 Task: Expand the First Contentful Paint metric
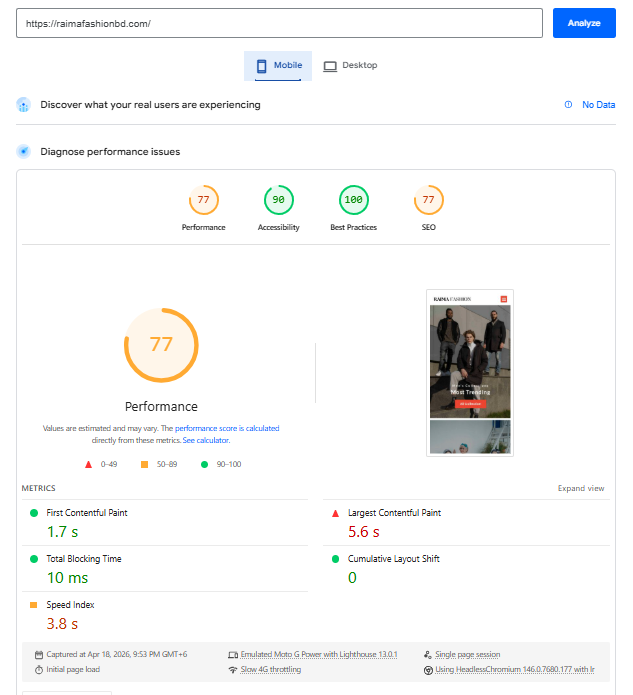86,513
